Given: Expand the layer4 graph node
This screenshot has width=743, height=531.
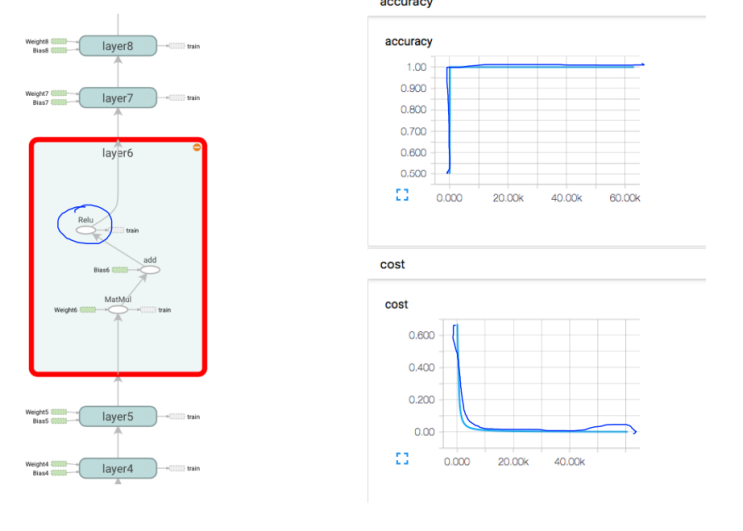Looking at the screenshot, I should (118, 468).
